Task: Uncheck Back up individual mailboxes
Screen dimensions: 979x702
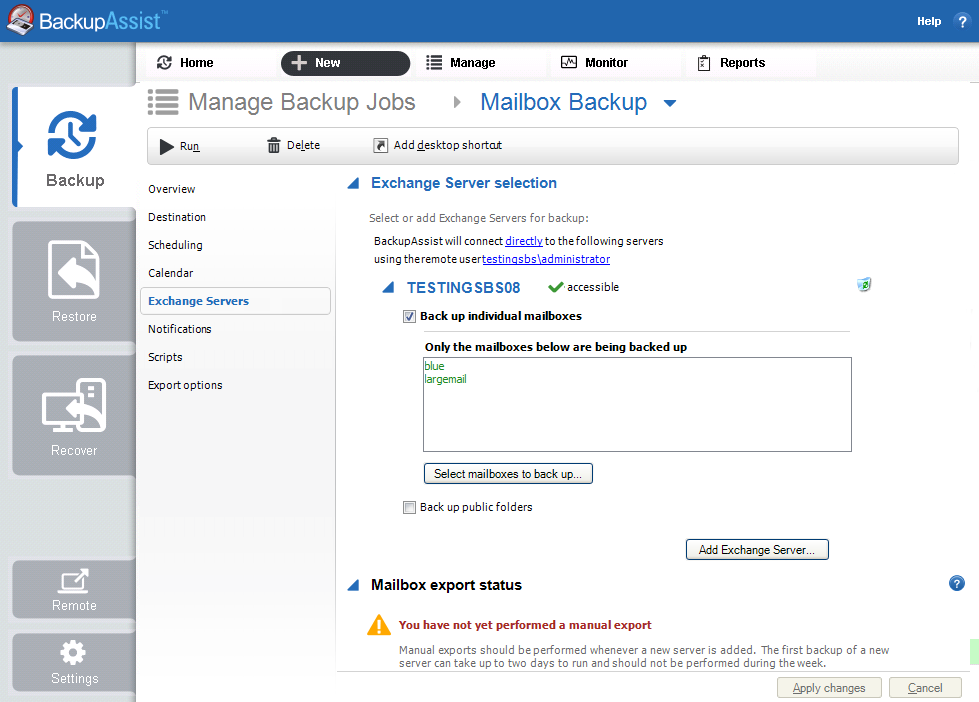Action: (x=409, y=316)
